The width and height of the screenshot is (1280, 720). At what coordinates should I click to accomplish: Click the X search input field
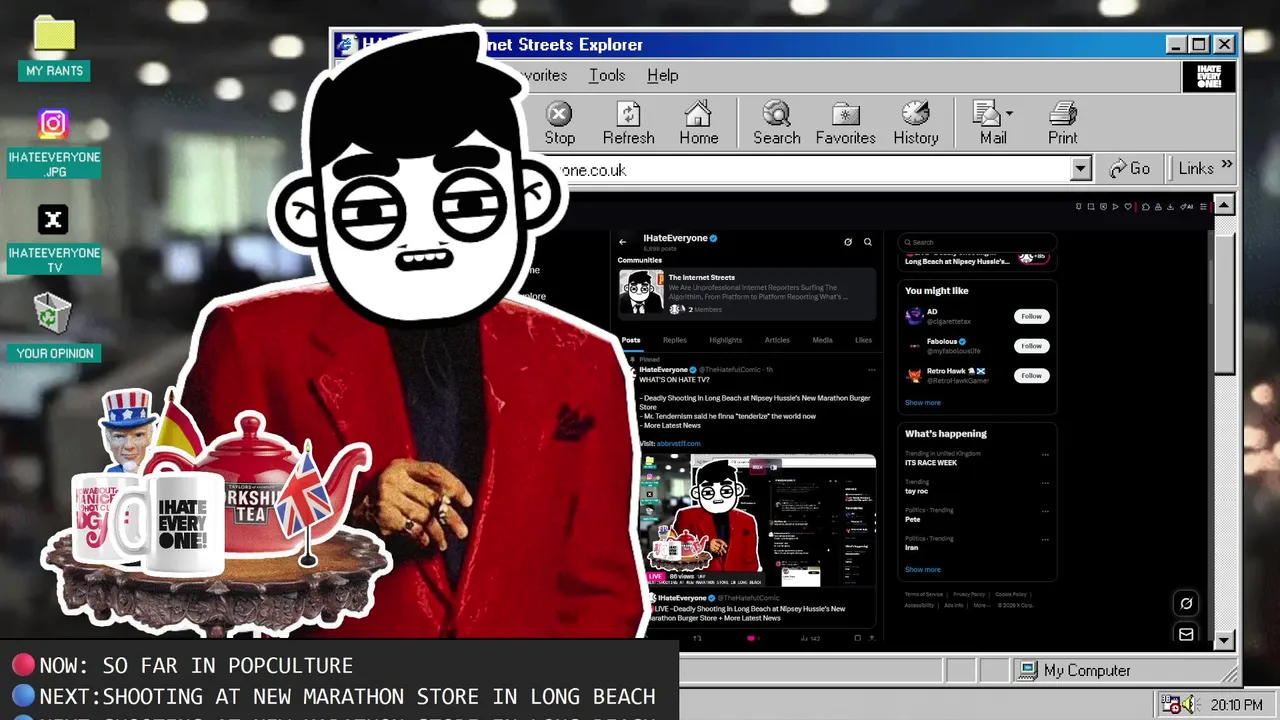[977, 242]
